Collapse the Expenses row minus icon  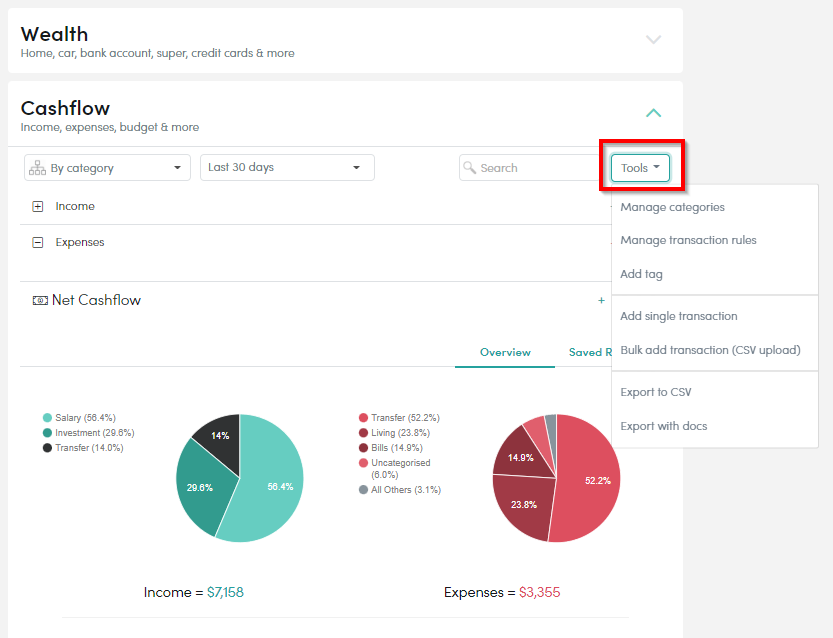click(38, 243)
